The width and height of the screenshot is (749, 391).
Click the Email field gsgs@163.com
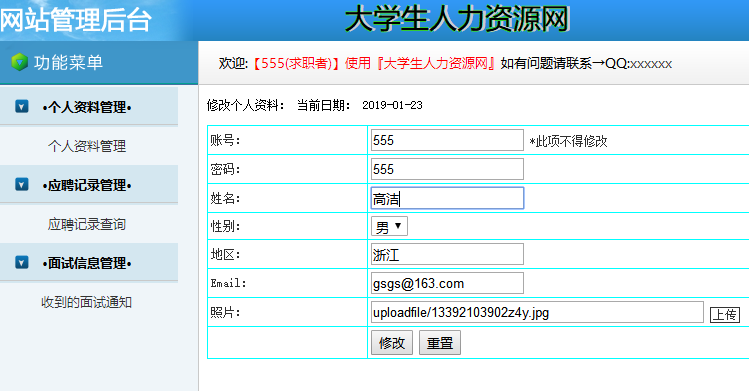point(447,283)
